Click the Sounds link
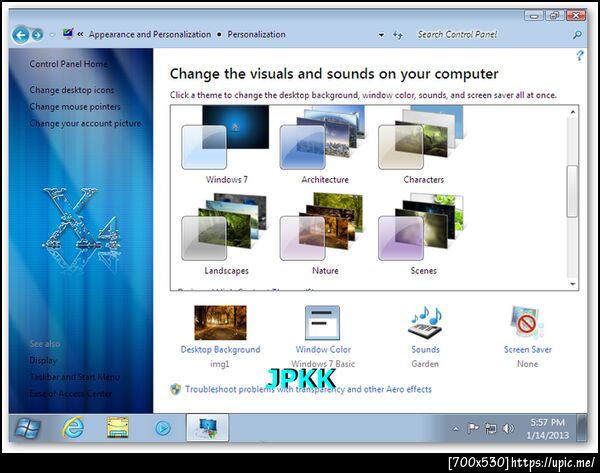 pos(426,349)
